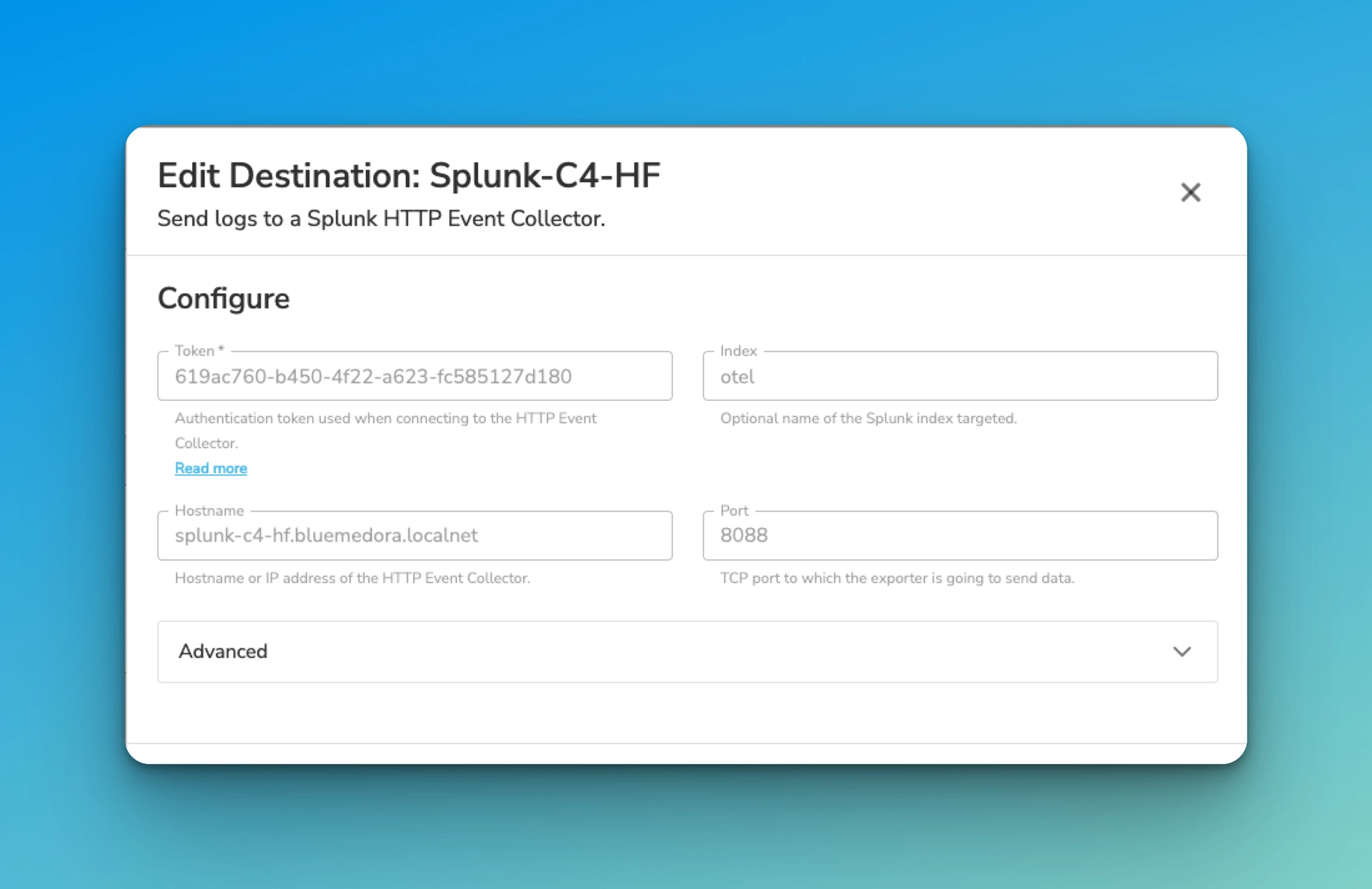Click the Read more link
This screenshot has width=1372, height=889.
(210, 468)
